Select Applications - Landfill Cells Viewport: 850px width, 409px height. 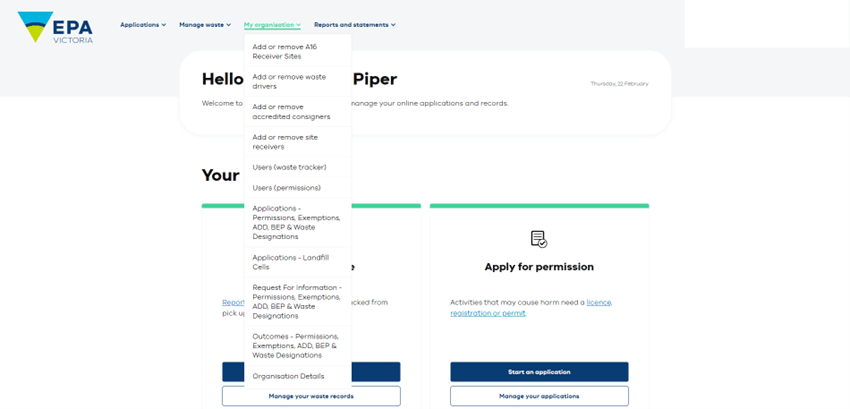pos(298,263)
